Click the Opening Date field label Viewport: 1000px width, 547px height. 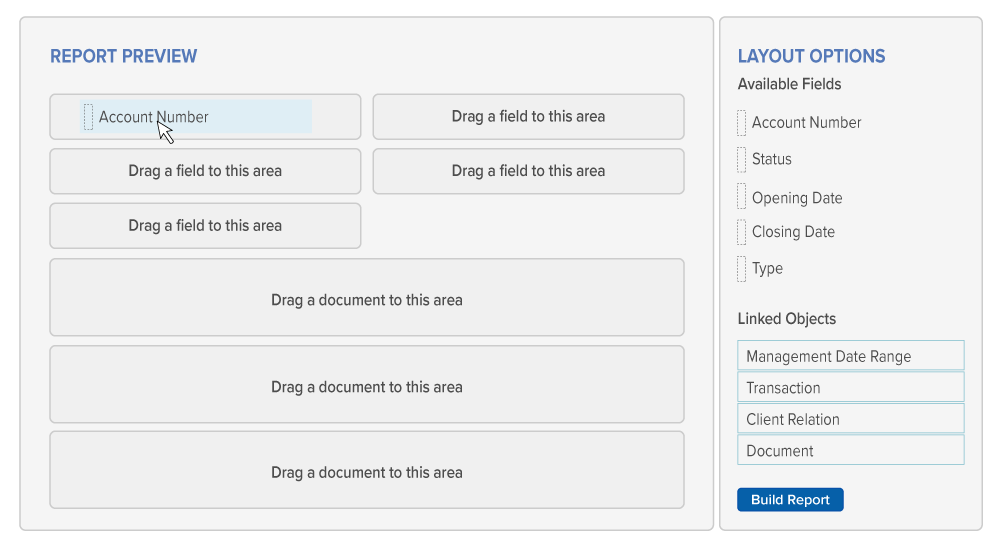[797, 198]
